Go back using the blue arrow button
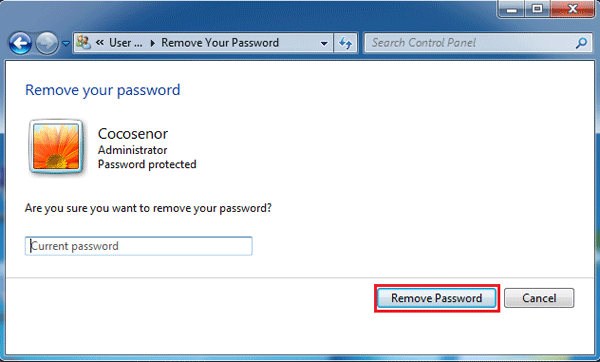The height and width of the screenshot is (362, 600). point(20,43)
